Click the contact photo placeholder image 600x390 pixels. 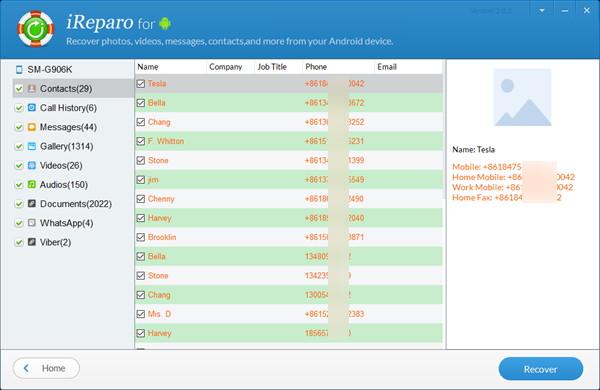click(522, 97)
